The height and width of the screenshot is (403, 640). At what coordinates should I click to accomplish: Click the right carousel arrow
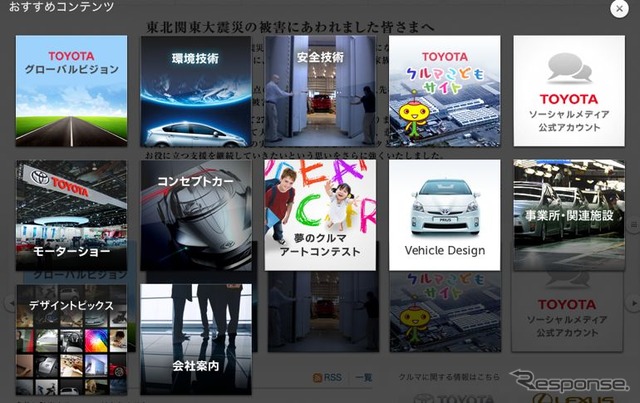pos(633,303)
